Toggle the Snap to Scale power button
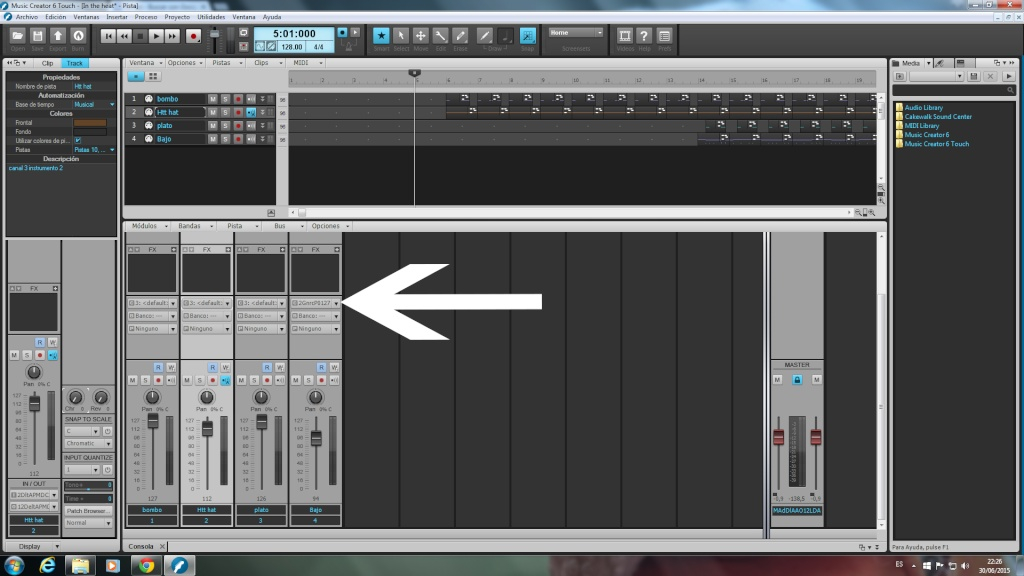The image size is (1024, 576). click(x=108, y=431)
